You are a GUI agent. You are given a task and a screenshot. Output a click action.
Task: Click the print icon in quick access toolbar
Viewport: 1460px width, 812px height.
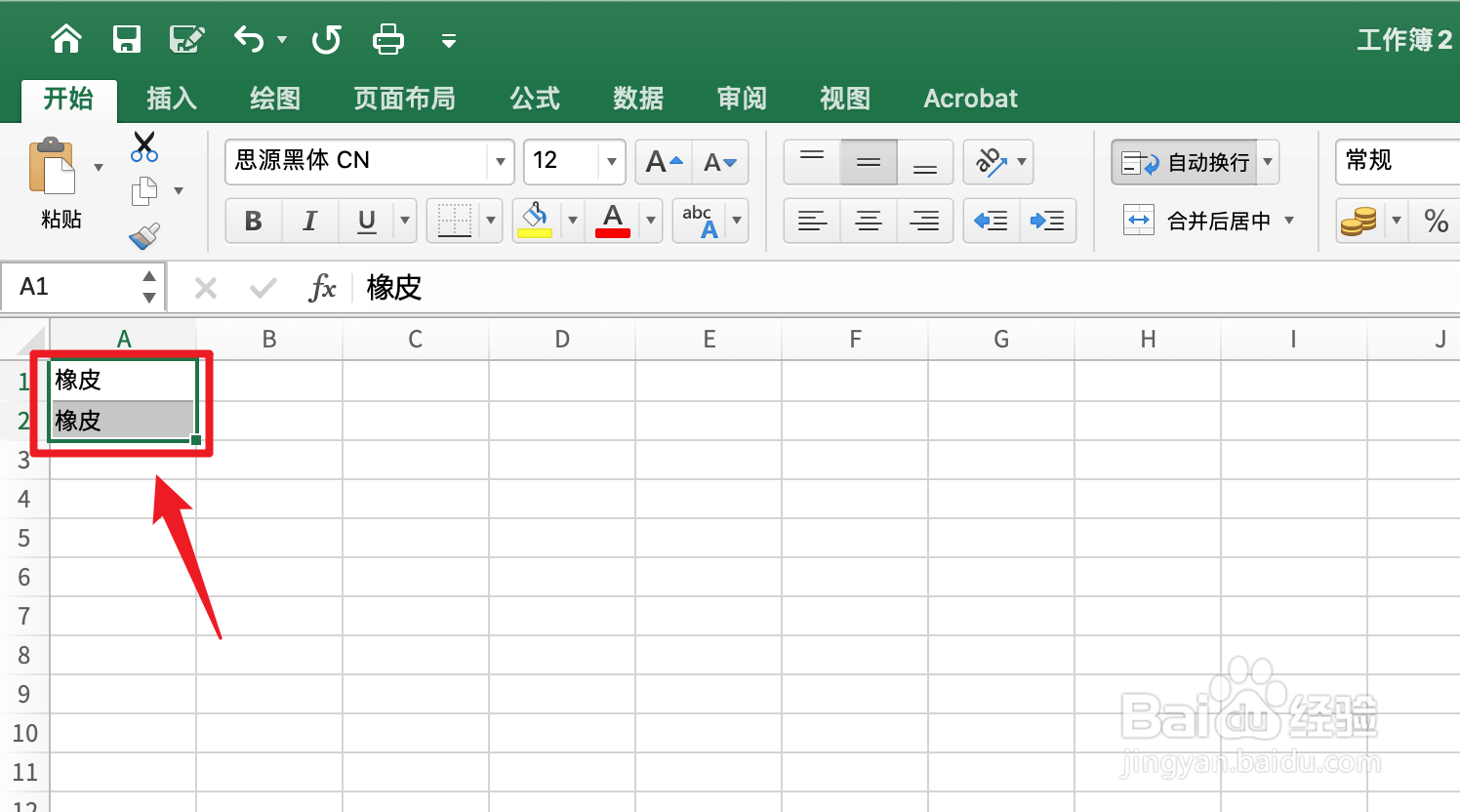pyautogui.click(x=387, y=39)
